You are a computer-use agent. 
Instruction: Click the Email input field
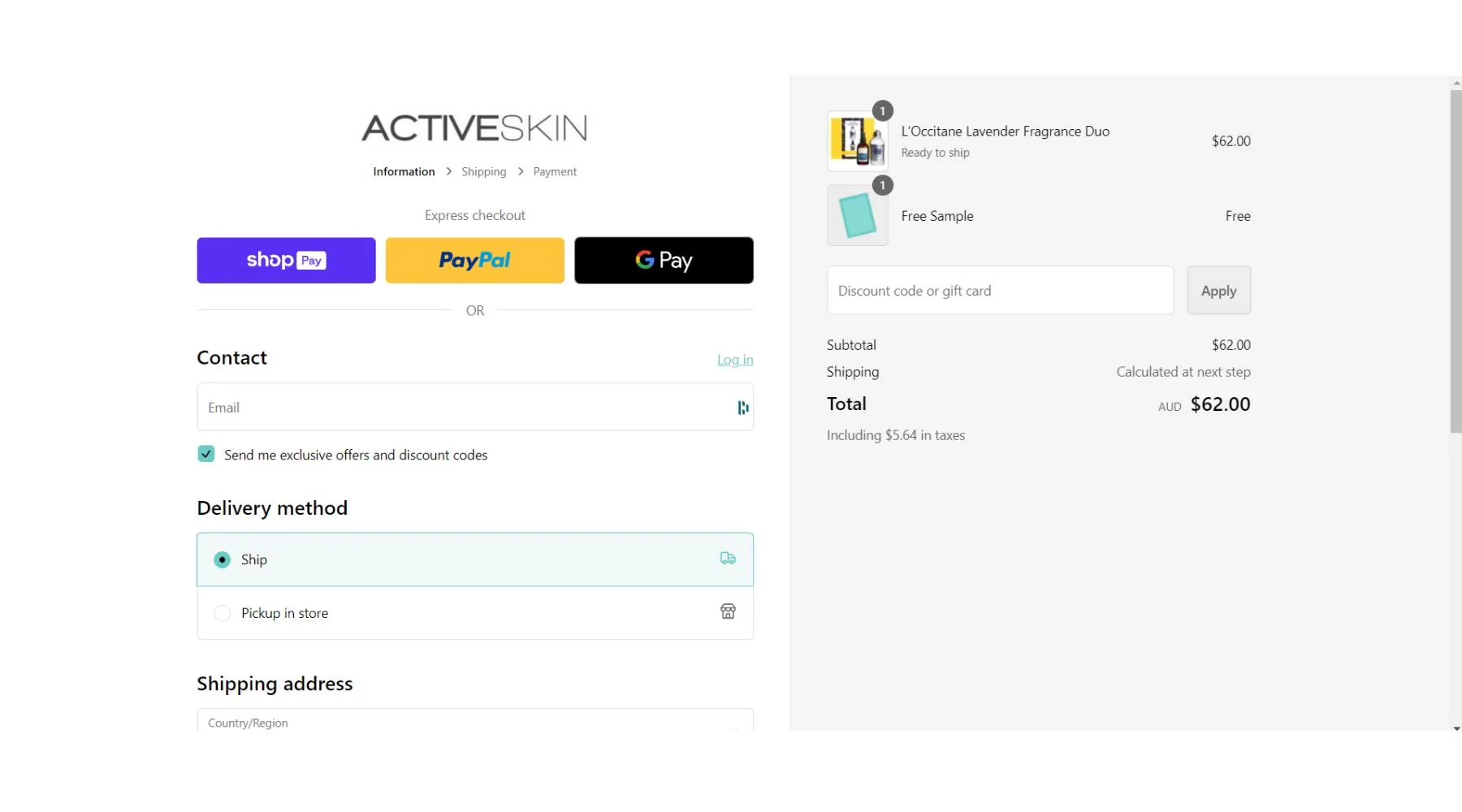[x=463, y=408]
